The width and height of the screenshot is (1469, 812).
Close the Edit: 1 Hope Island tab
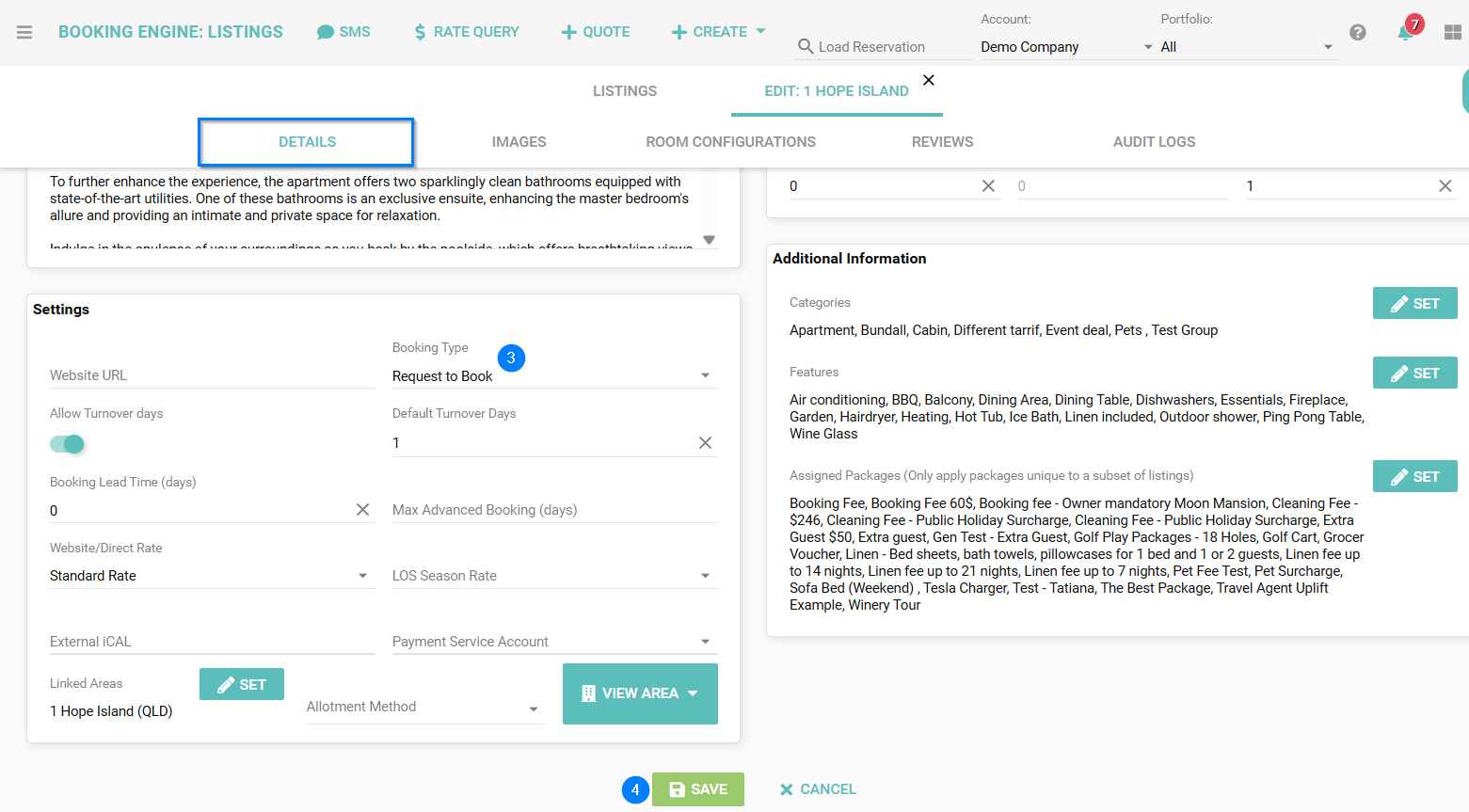click(928, 80)
